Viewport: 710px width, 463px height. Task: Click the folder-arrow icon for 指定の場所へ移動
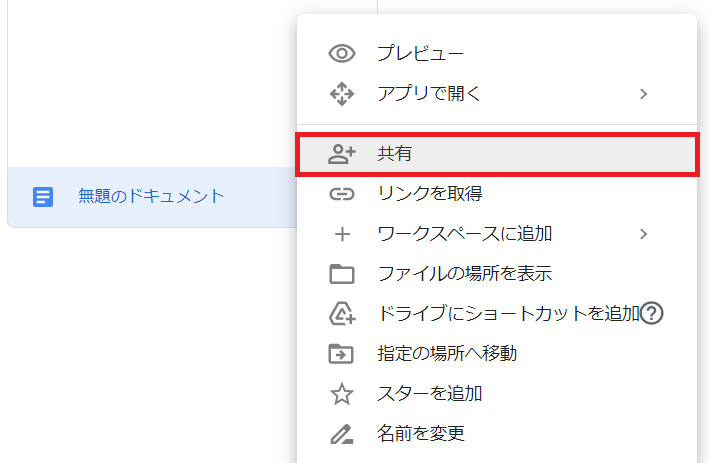[x=342, y=354]
